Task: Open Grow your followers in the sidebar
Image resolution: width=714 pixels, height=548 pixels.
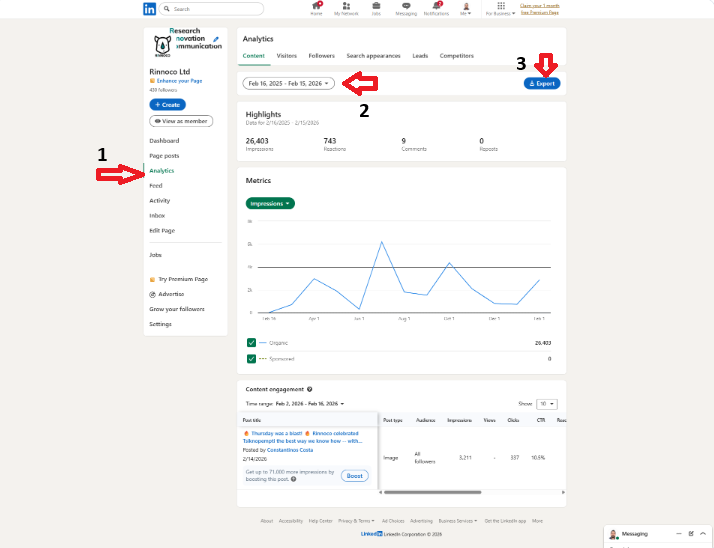Action: (177, 309)
